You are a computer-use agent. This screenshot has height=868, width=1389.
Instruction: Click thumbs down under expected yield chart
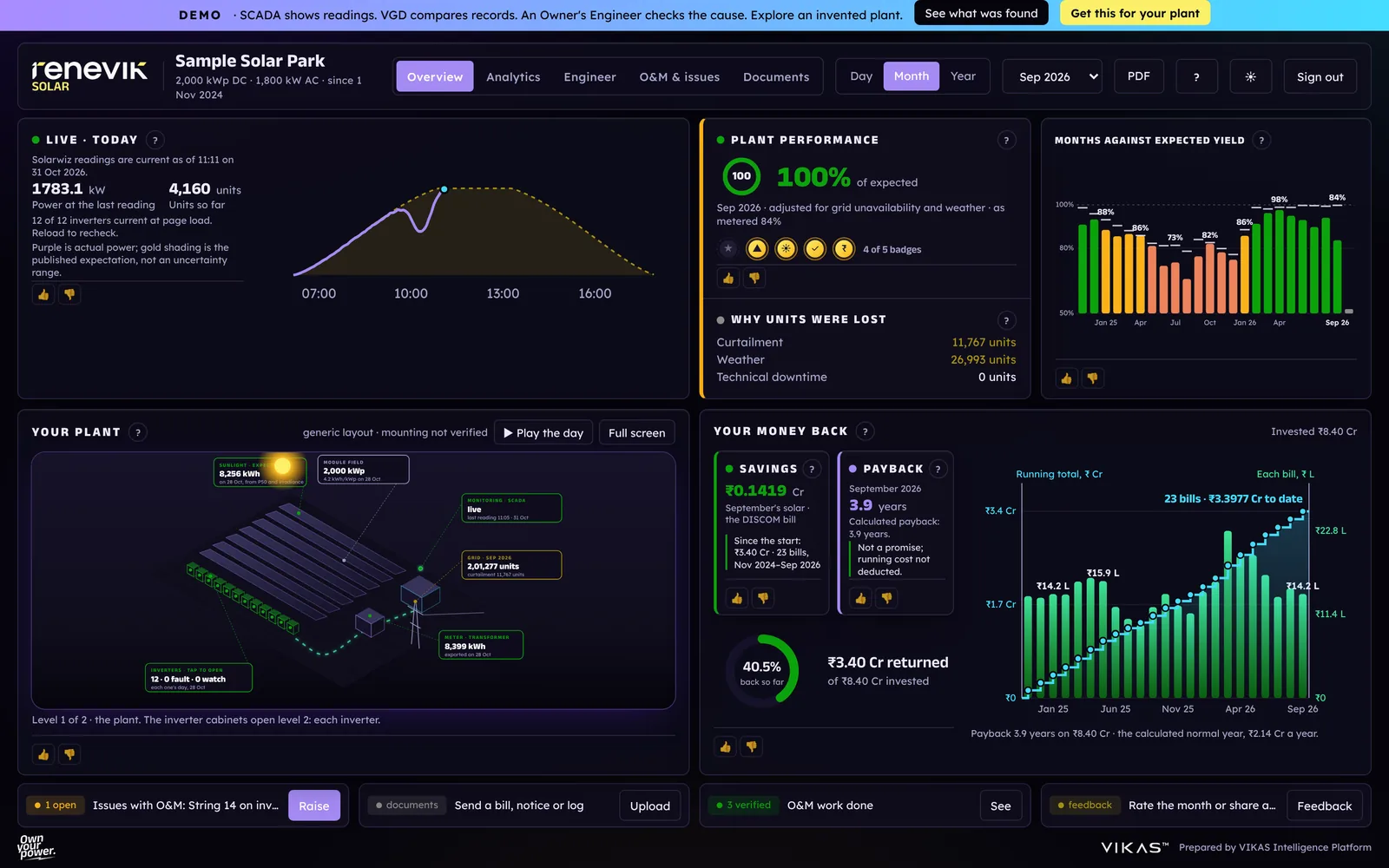[1092, 378]
